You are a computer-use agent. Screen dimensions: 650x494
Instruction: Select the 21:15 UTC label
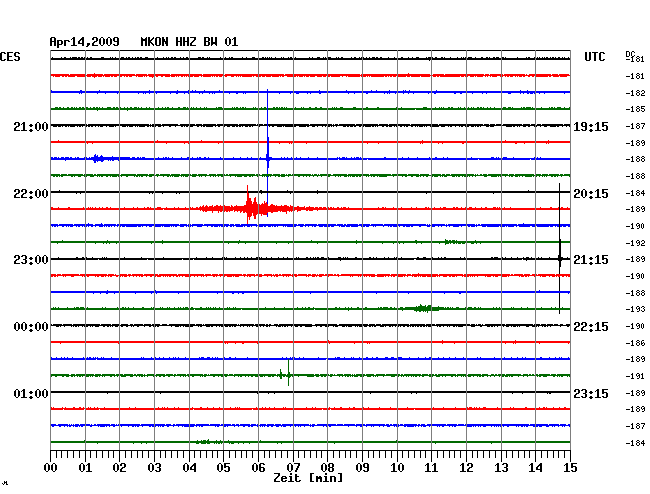point(591,260)
